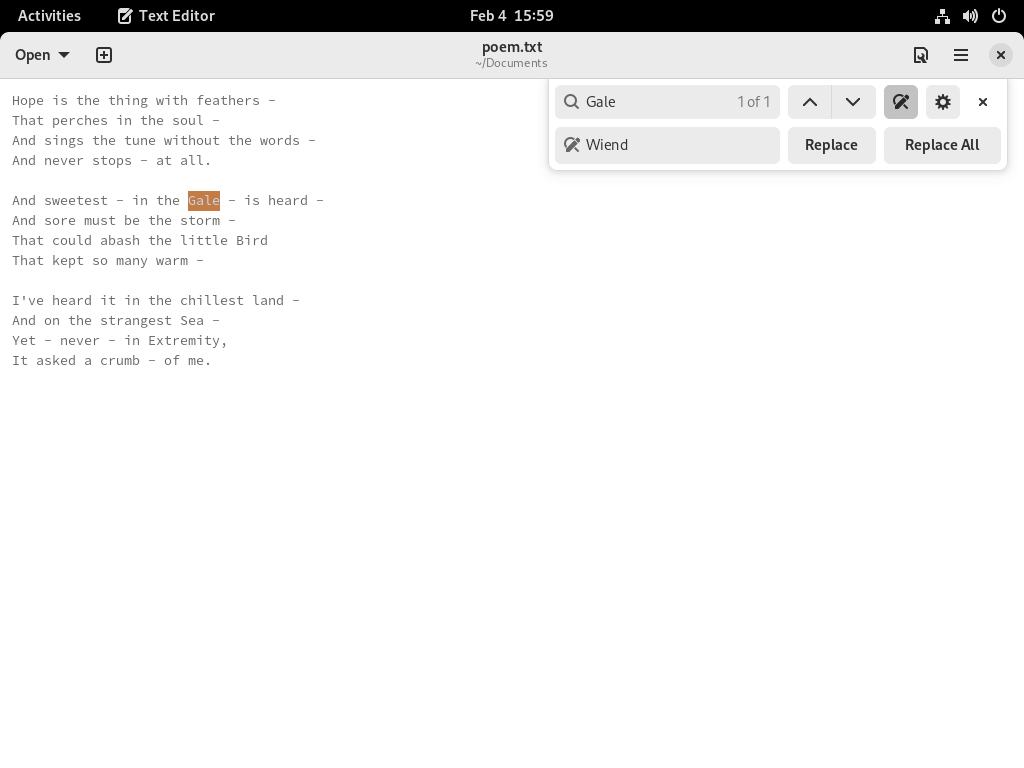
Task: Open the Activities overview
Action: click(x=50, y=16)
